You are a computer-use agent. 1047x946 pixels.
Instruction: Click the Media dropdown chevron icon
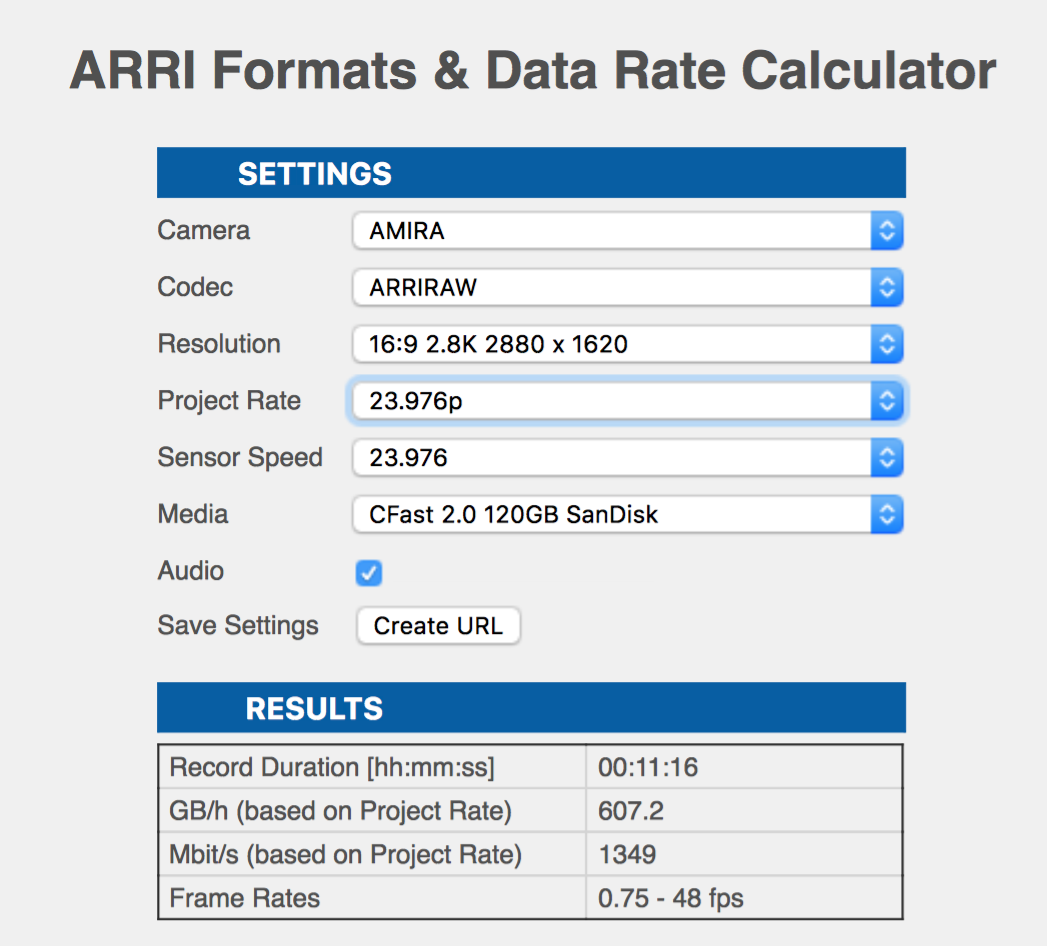887,514
